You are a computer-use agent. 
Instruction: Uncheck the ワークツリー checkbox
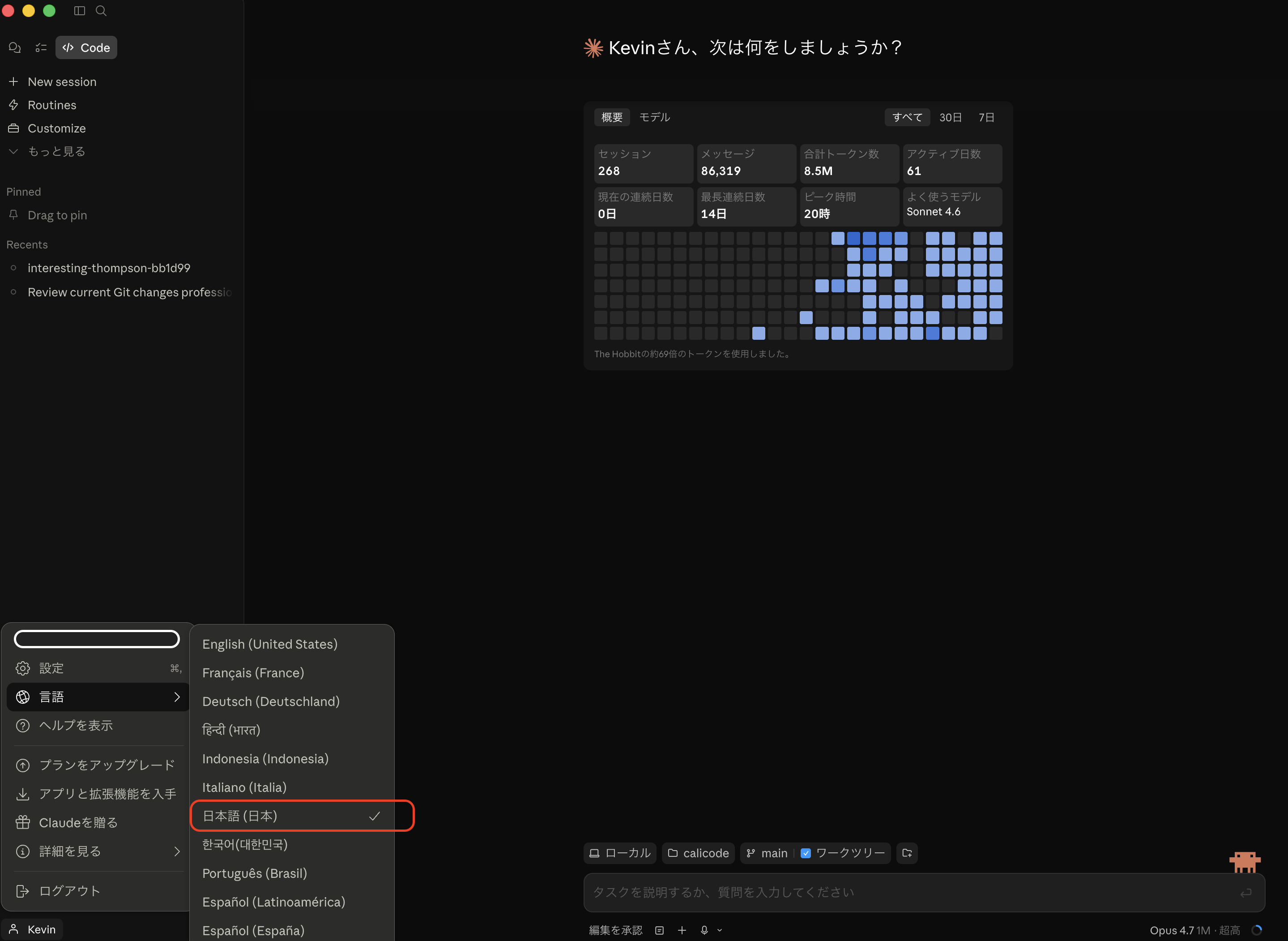[806, 853]
